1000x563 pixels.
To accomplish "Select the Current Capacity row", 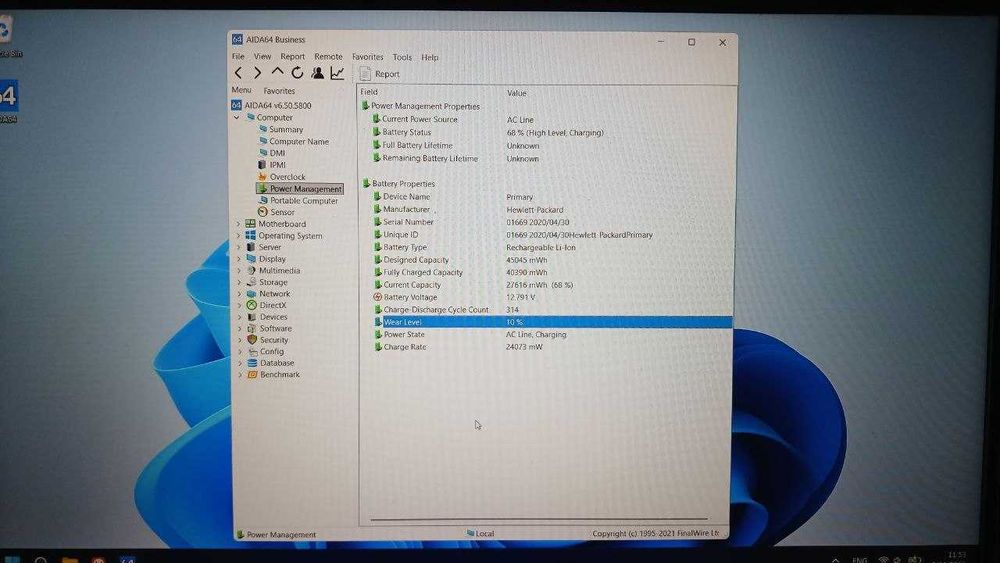I will pyautogui.click(x=473, y=285).
